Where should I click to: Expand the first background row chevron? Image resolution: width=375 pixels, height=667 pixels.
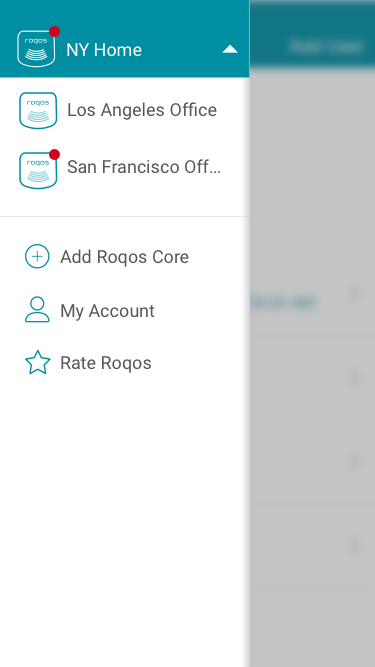(x=355, y=293)
